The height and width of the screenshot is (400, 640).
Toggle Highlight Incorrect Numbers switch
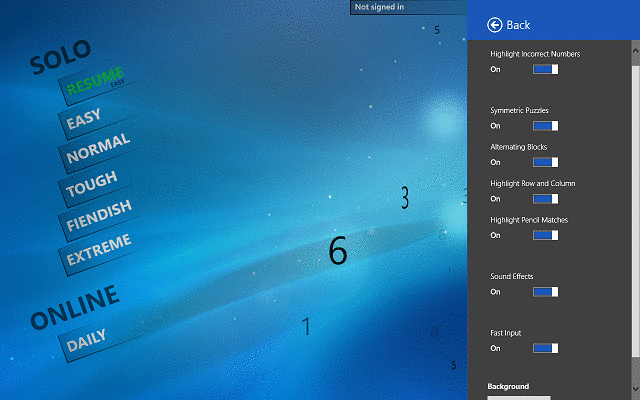click(x=545, y=69)
